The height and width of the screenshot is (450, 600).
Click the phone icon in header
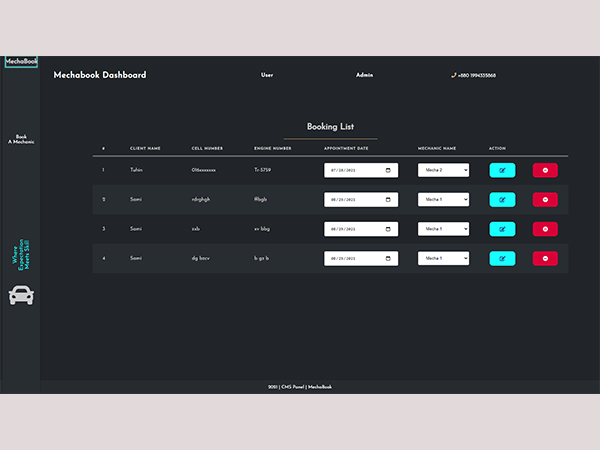[453, 75]
